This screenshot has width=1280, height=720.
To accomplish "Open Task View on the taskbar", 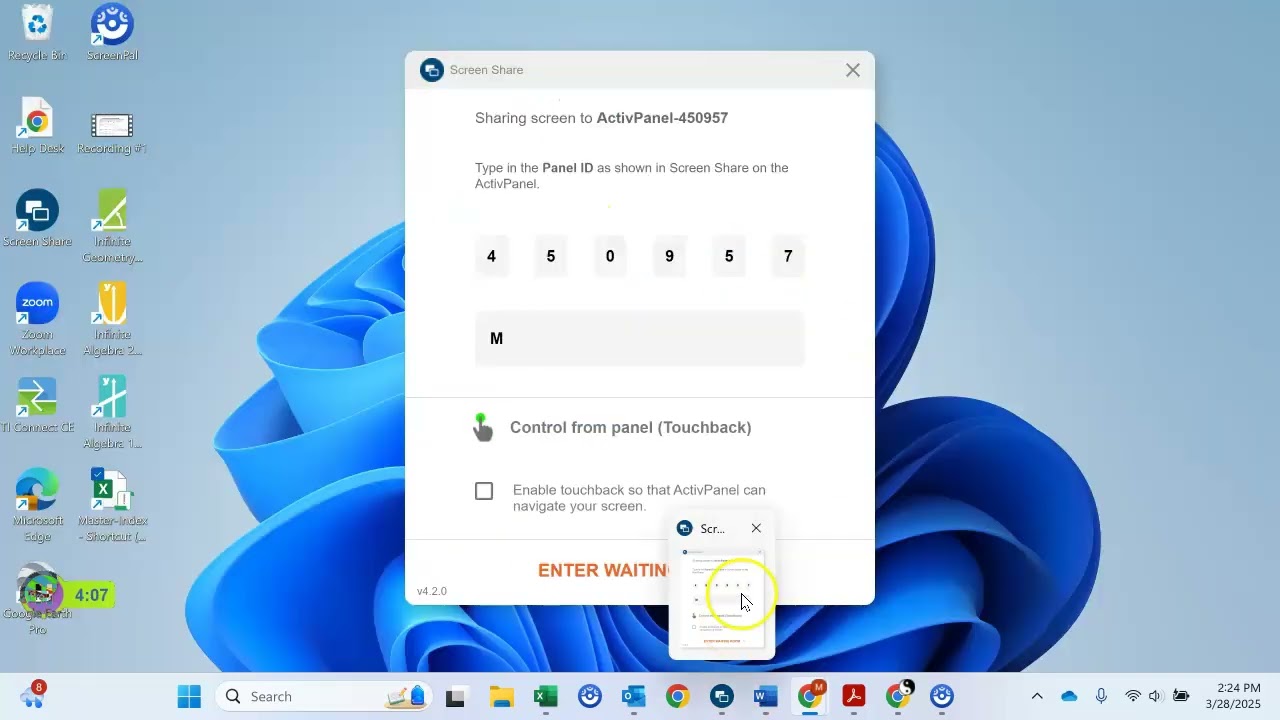I will (x=456, y=696).
